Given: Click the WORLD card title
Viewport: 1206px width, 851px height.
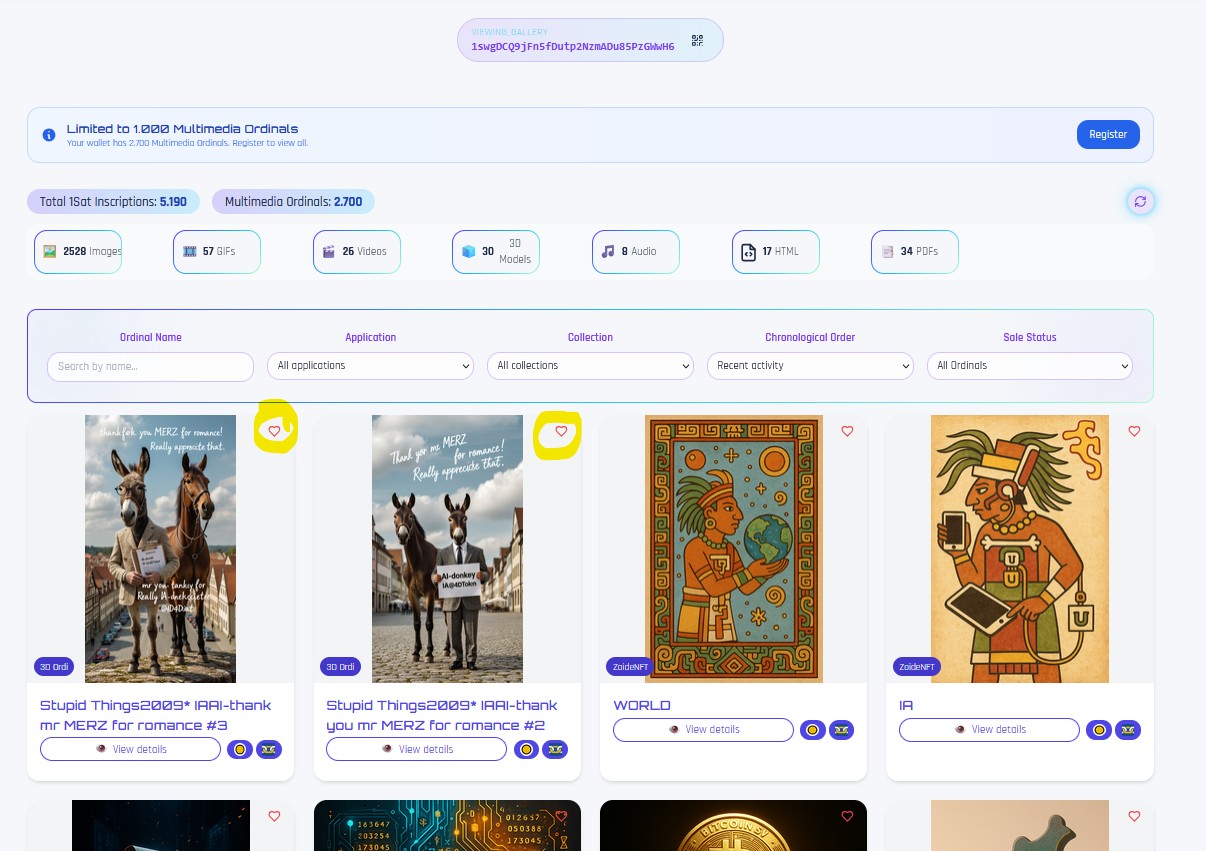Looking at the screenshot, I should coord(642,705).
